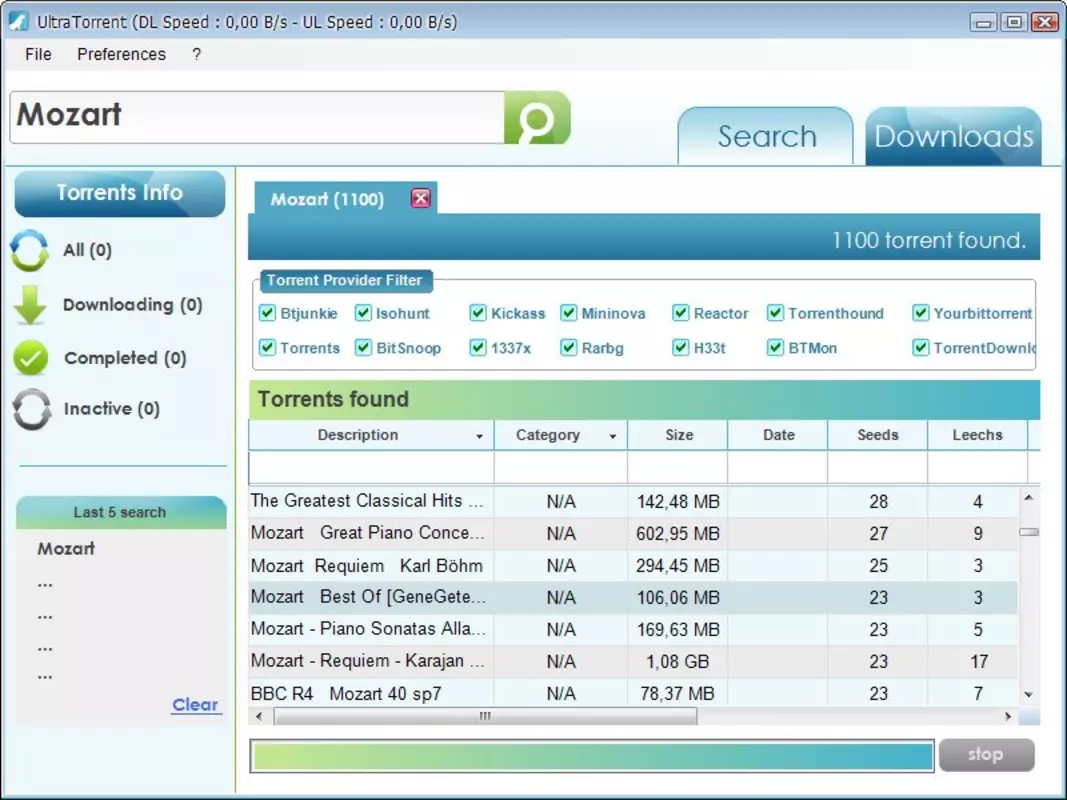Click the Clear link under last searches
Viewport: 1067px width, 800px height.
tap(195, 705)
